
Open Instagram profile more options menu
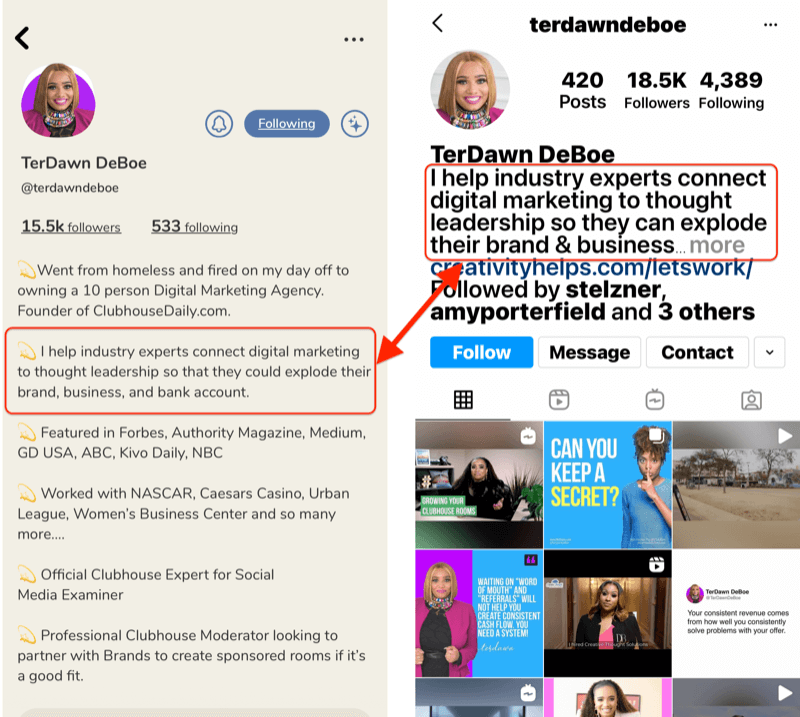tap(770, 24)
